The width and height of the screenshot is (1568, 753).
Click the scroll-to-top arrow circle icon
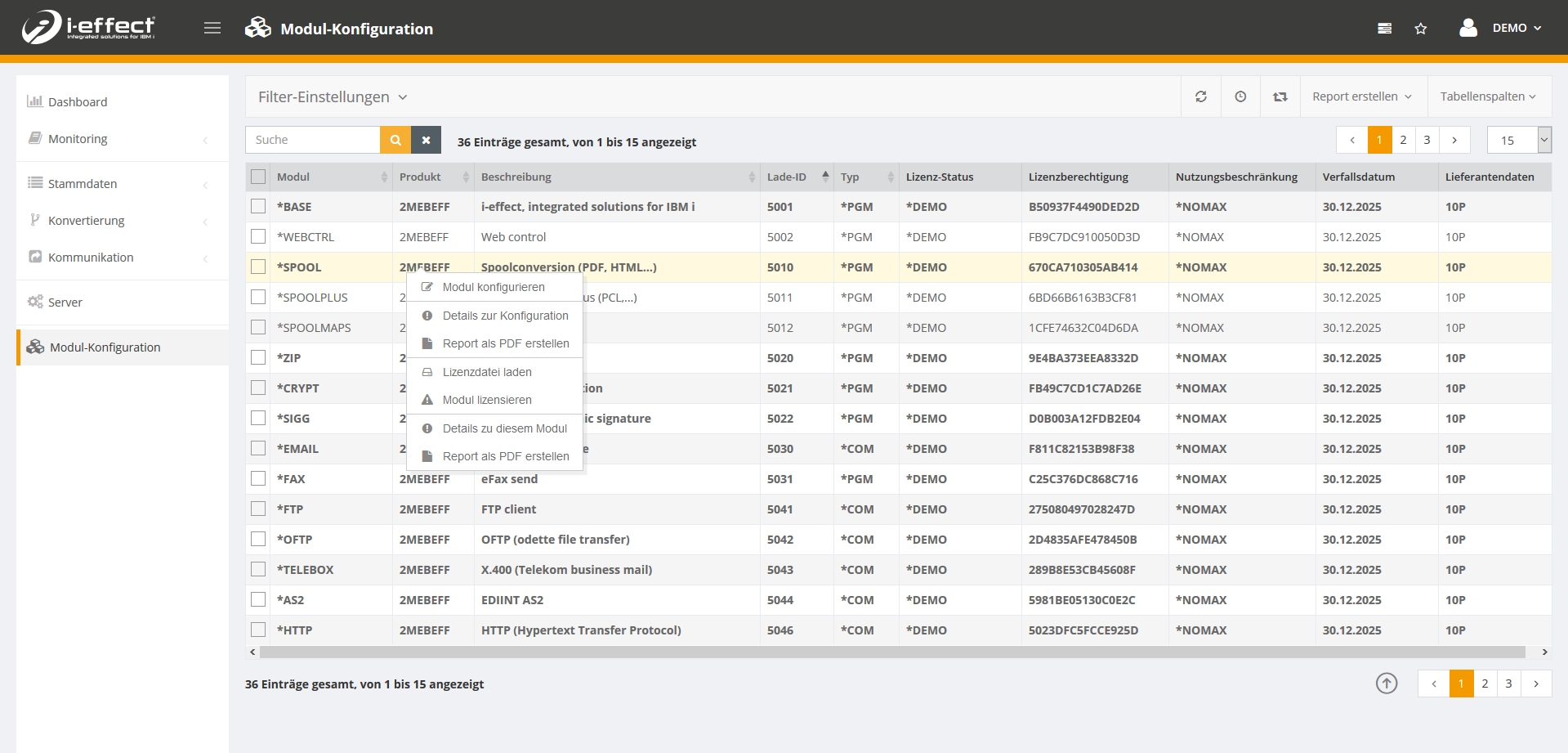click(x=1386, y=684)
